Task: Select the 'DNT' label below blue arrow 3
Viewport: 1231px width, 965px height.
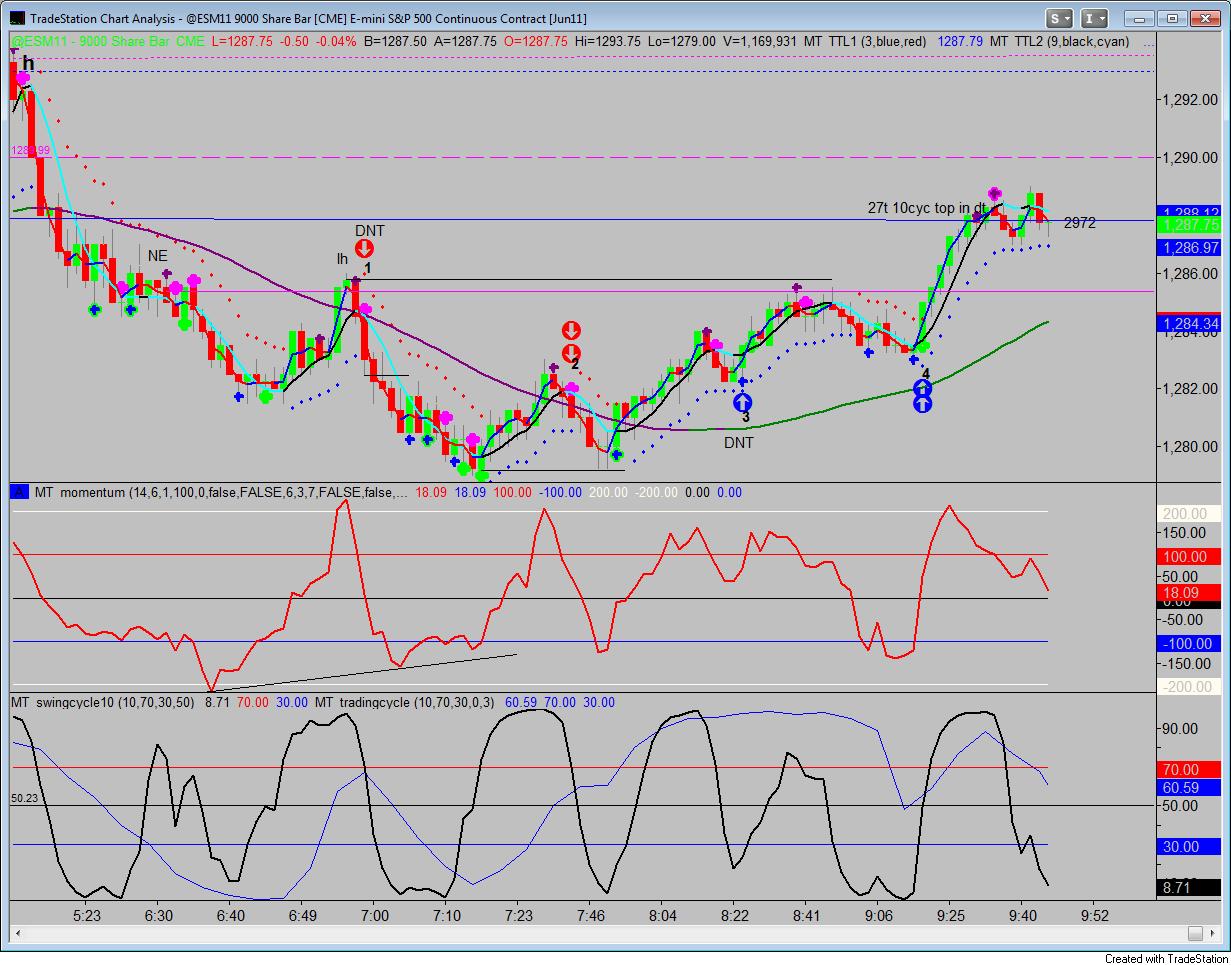Action: [x=739, y=443]
